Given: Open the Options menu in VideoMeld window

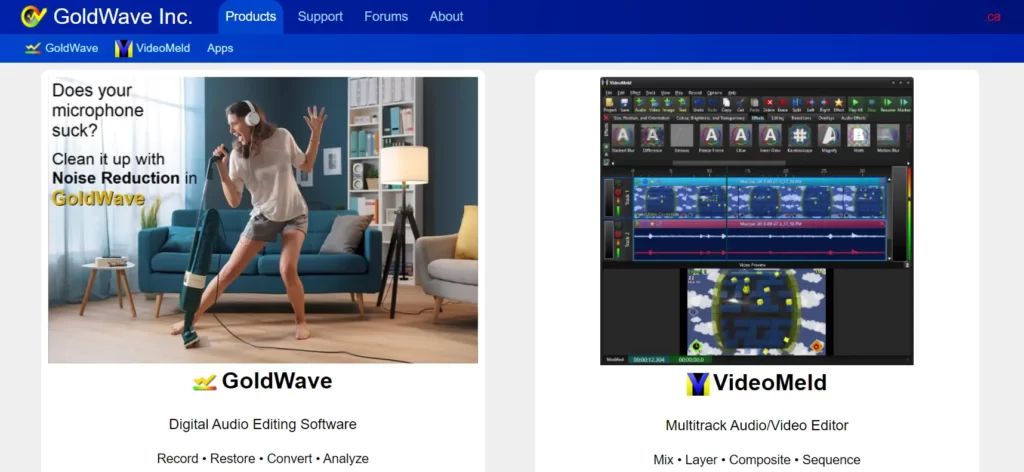Looking at the screenshot, I should click(x=714, y=93).
